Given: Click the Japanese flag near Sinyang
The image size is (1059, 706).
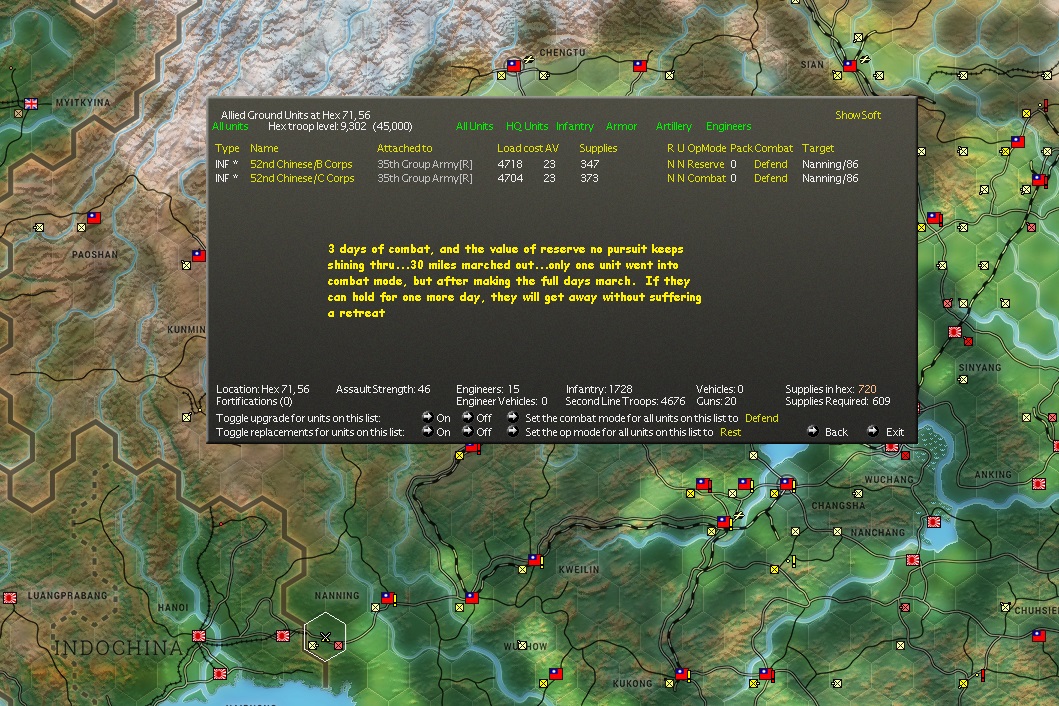Looking at the screenshot, I should [955, 332].
